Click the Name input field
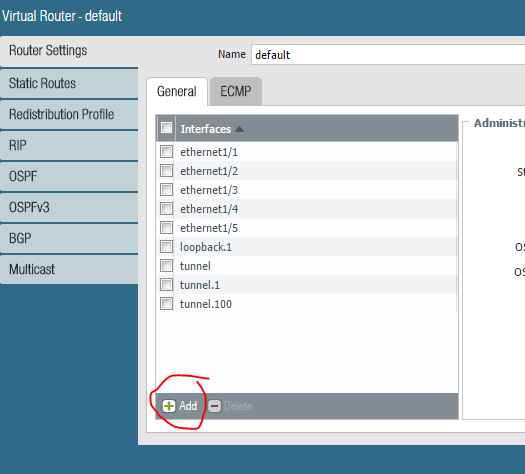 coord(388,55)
